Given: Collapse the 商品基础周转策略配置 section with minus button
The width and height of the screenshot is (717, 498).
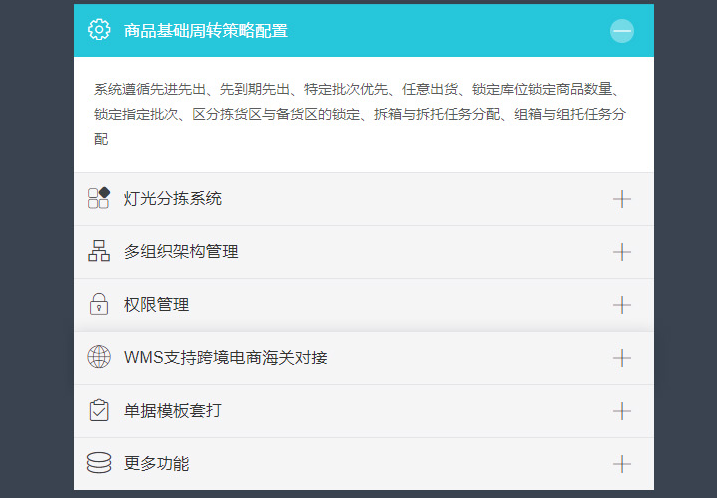Looking at the screenshot, I should coord(621,31).
